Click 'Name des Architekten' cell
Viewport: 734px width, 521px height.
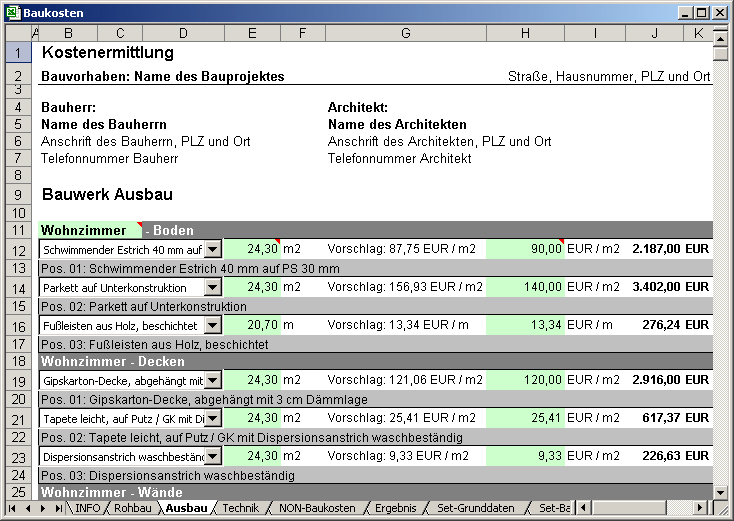point(397,125)
